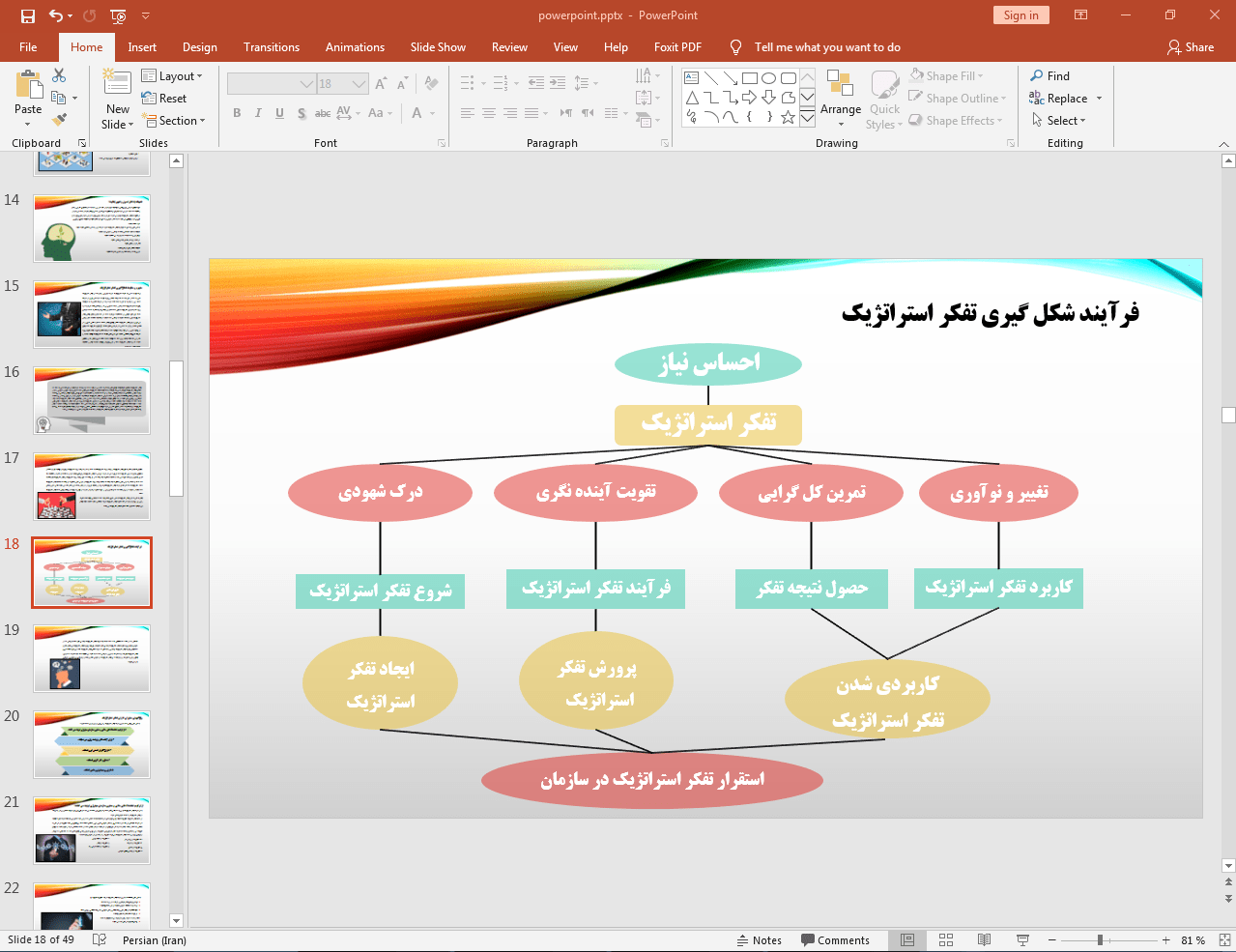Screen dimensions: 1236x952
Task: Open the Design tab
Action: [x=200, y=47]
